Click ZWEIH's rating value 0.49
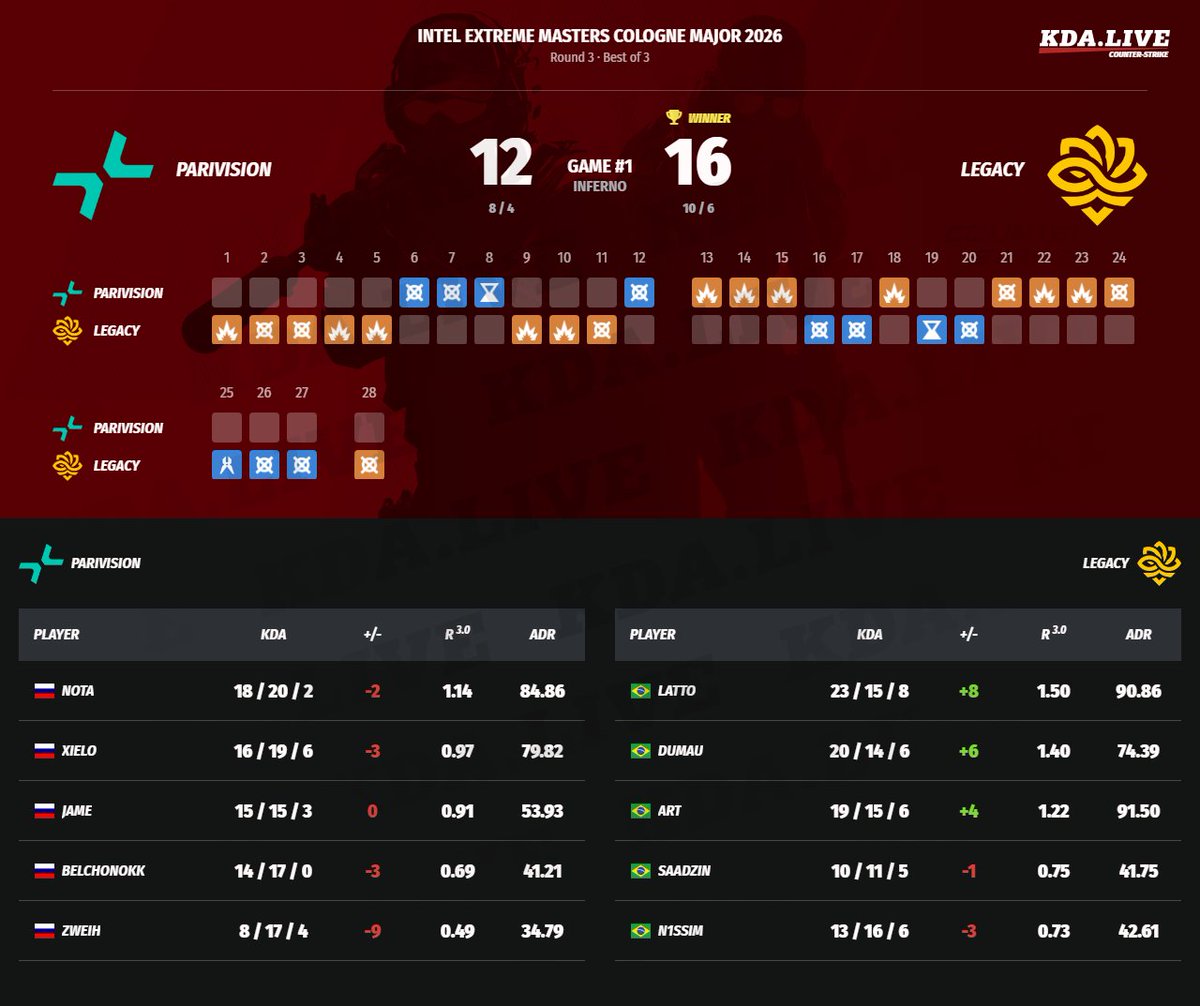 458,931
